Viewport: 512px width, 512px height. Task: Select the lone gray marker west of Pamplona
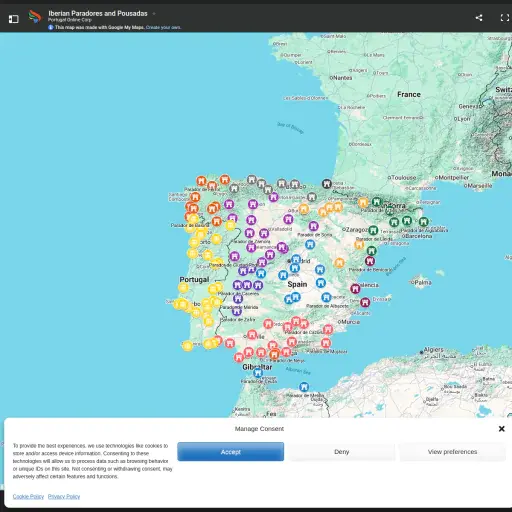312,197
